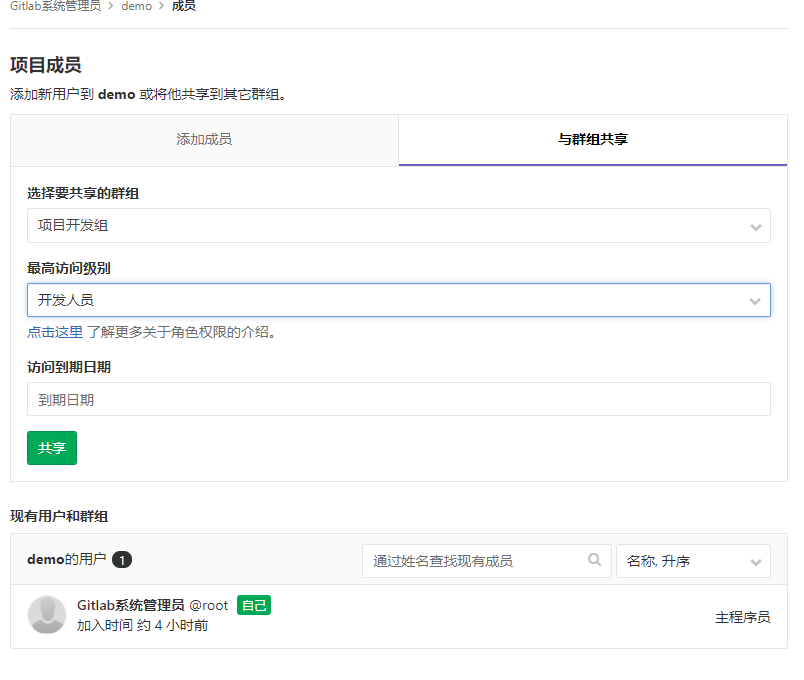
Task: Click the chevron arrow in the 项目开发组 field
Action: [755, 227]
